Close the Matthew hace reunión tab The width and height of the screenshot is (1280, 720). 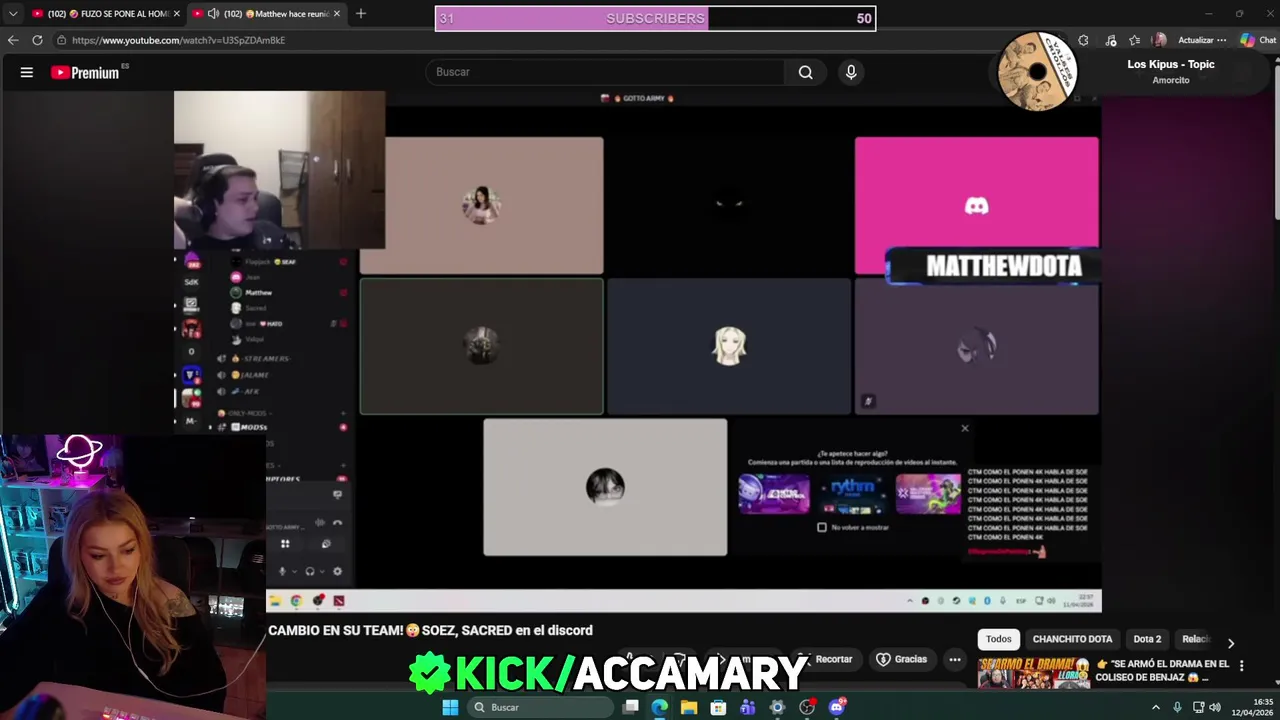click(x=336, y=14)
